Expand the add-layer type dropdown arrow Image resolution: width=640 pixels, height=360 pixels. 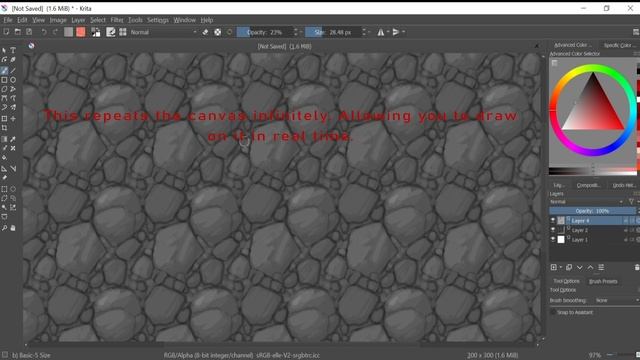(x=561, y=267)
